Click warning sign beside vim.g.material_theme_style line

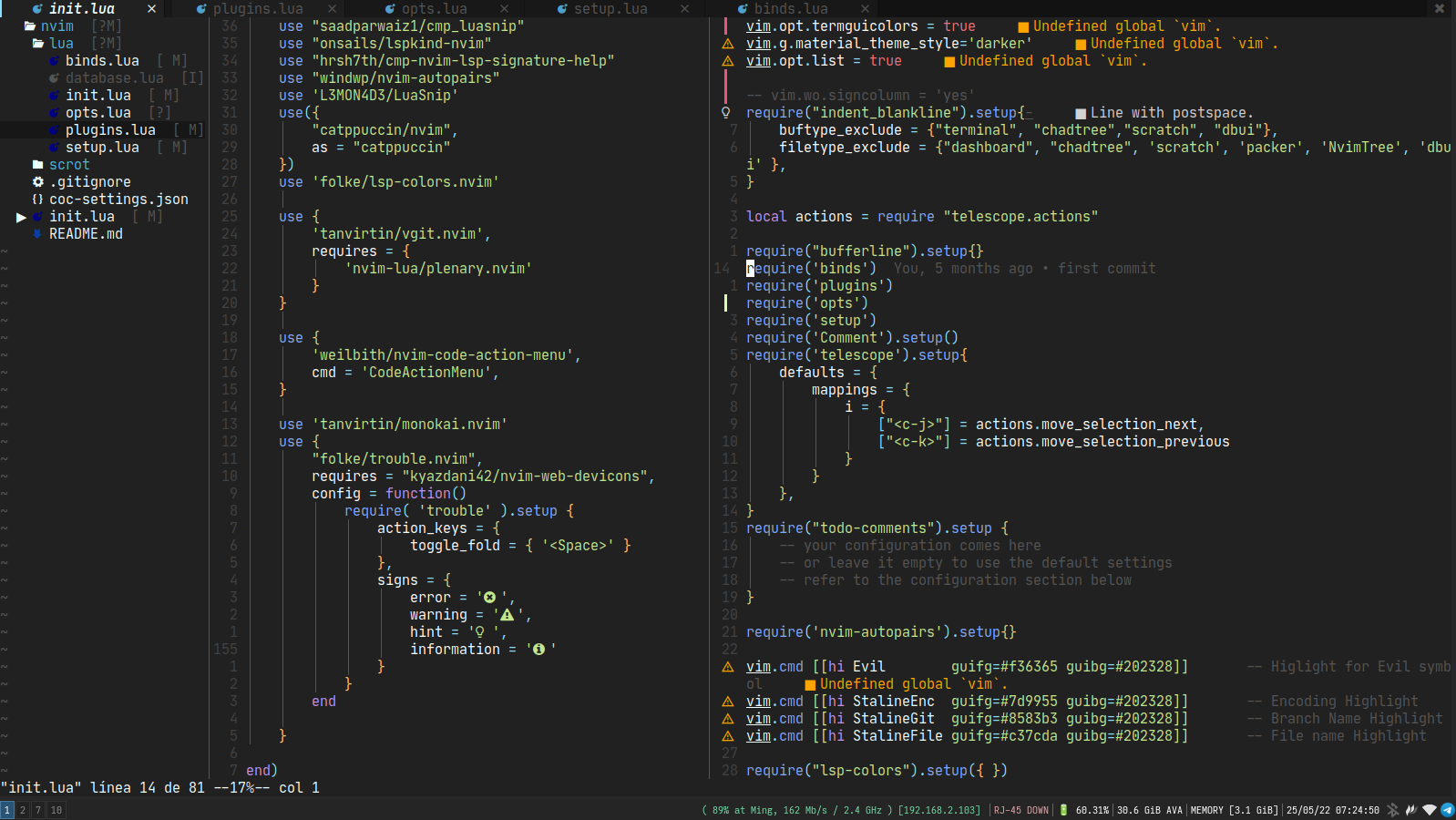[x=727, y=44]
